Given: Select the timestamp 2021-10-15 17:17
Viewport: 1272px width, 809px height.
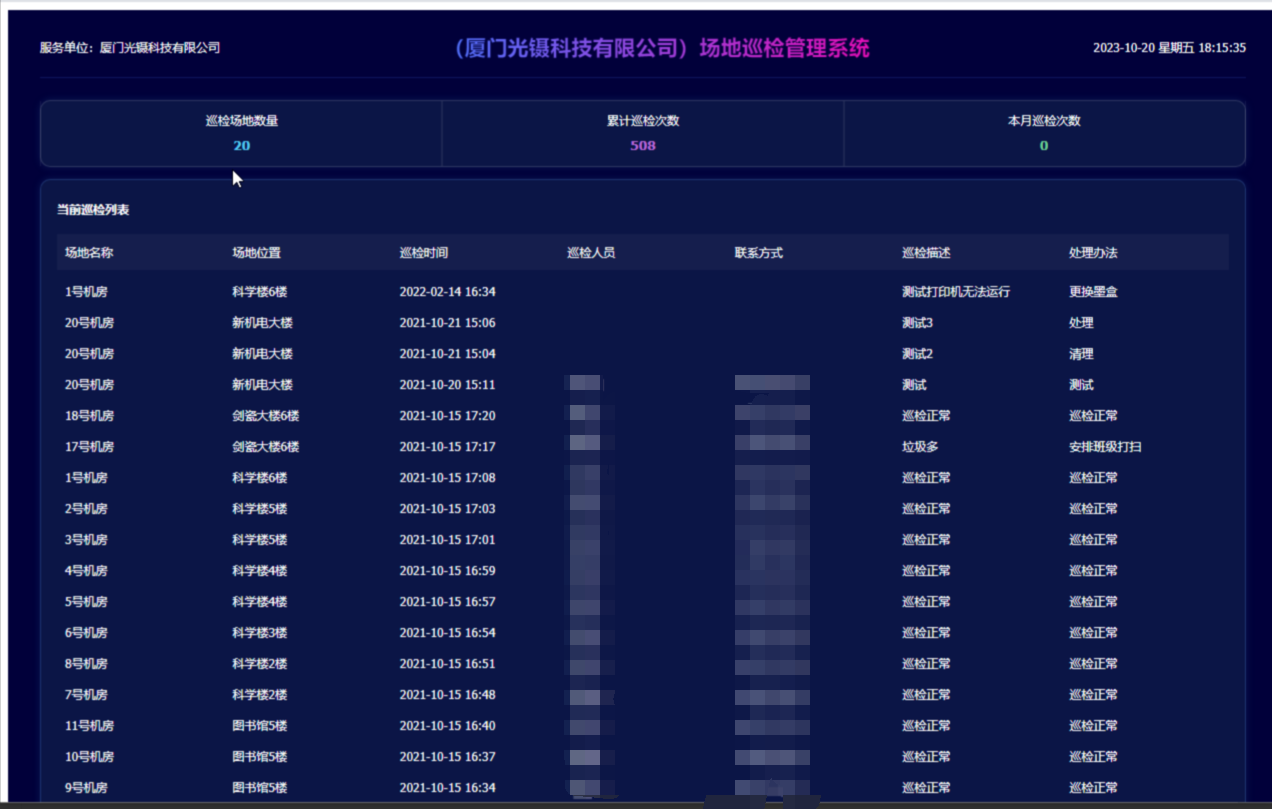Looking at the screenshot, I should (x=448, y=447).
